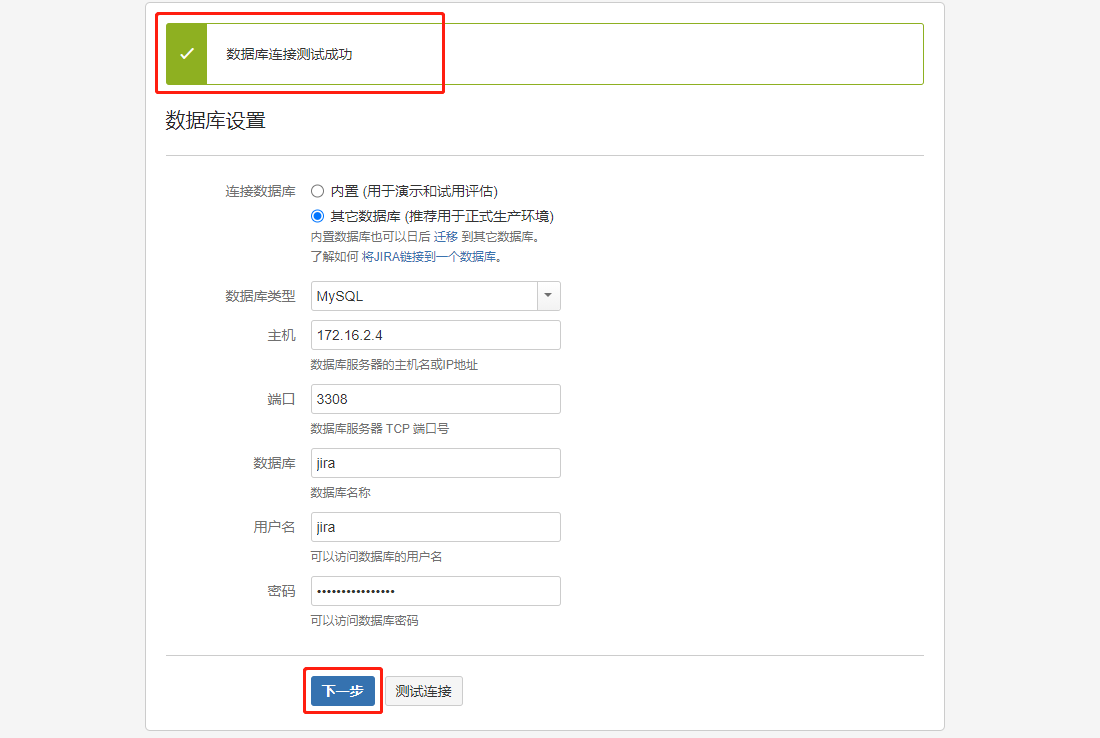1100x738 pixels.
Task: Select the built-in database radio option
Action: point(317,191)
